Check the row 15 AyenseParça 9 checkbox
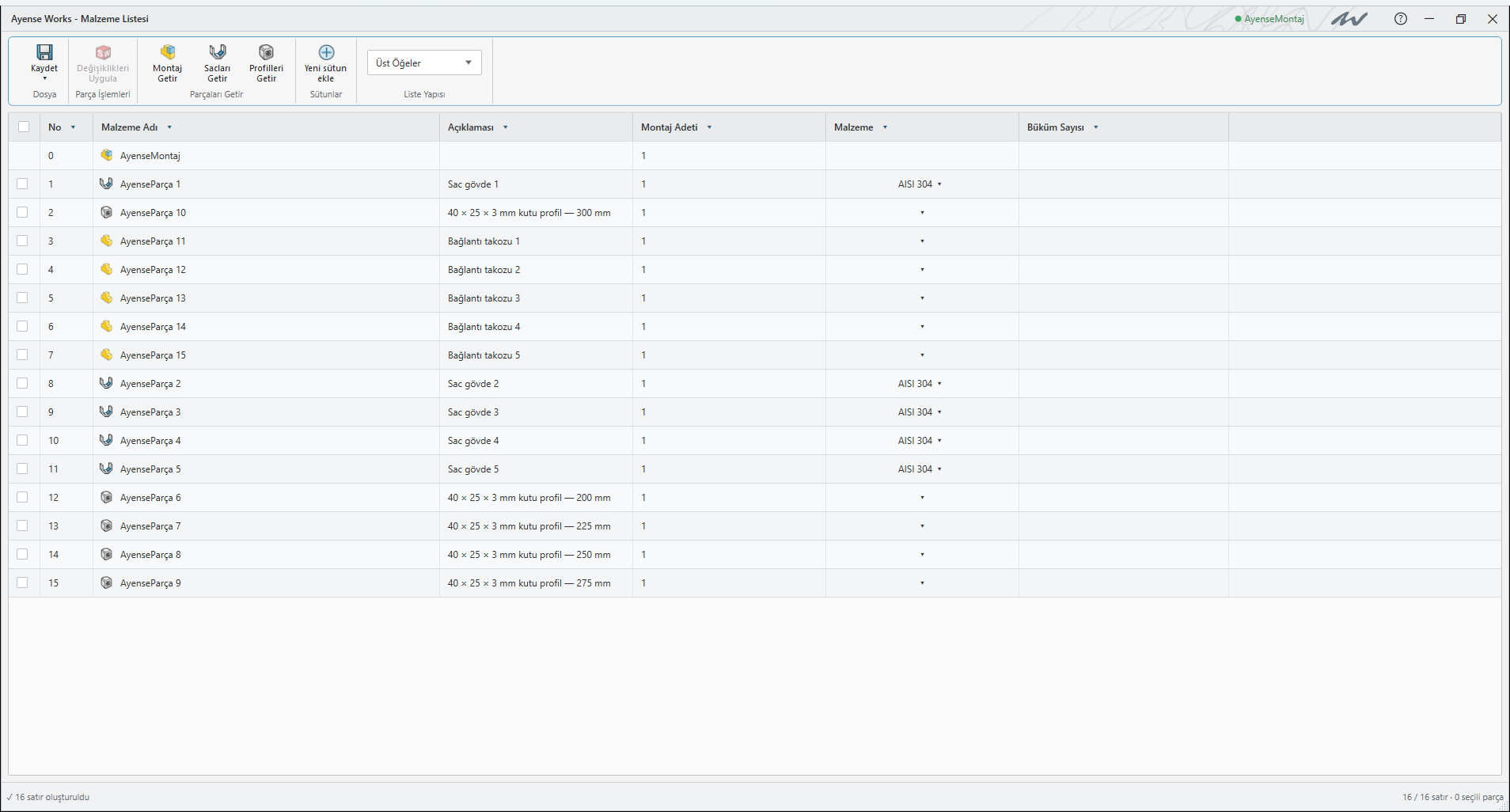 point(22,582)
